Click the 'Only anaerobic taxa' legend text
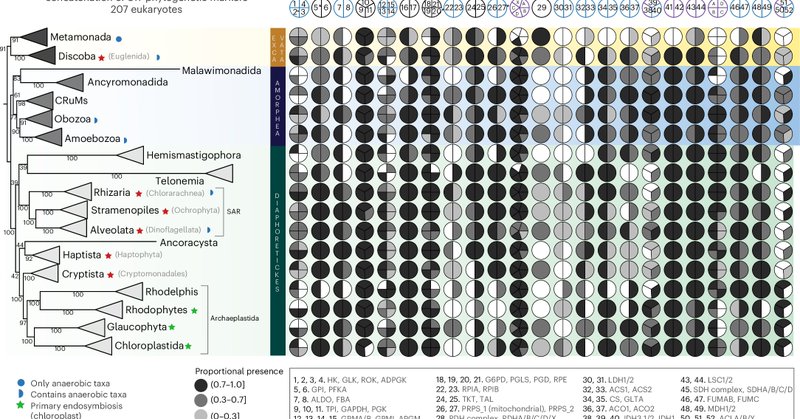The width and height of the screenshot is (800, 419). 70,383
